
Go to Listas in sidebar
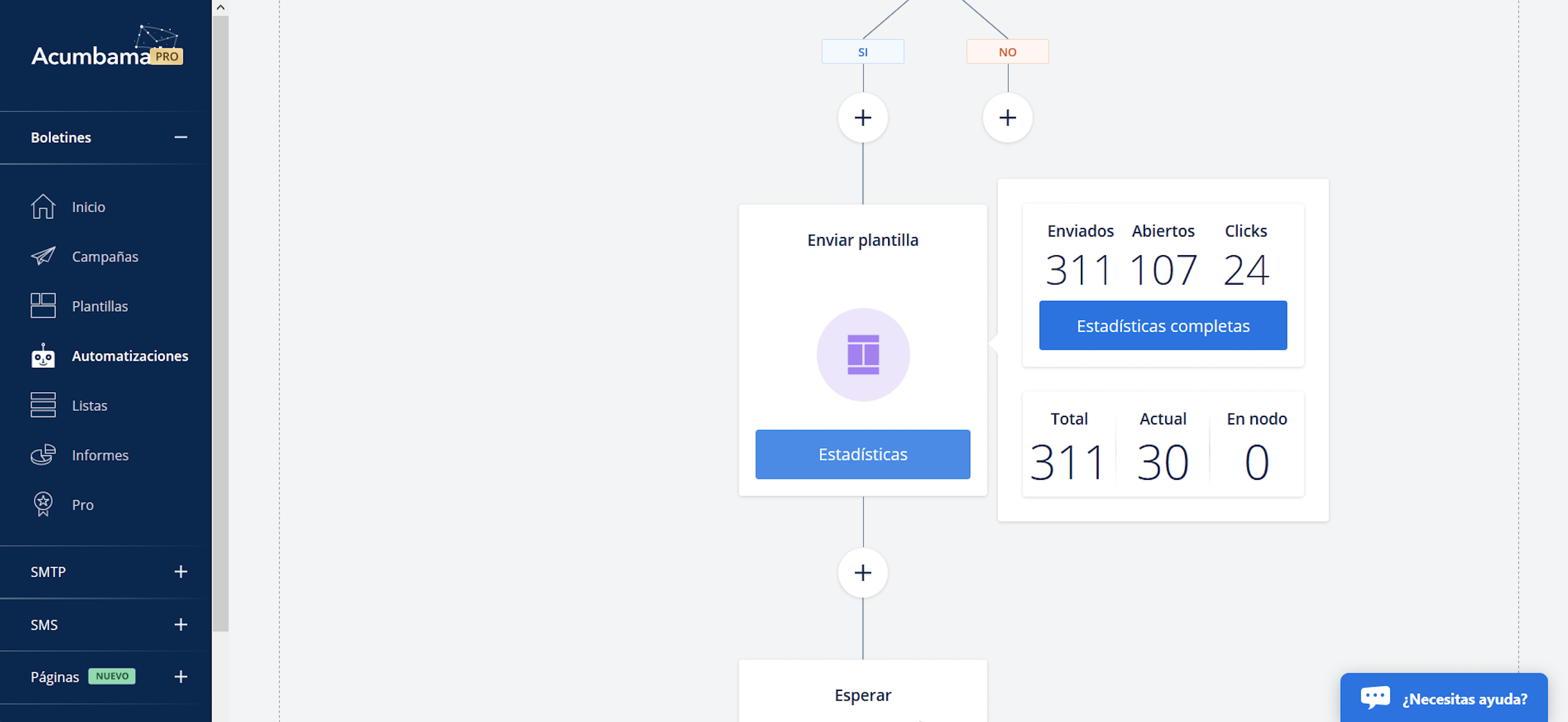tap(89, 406)
